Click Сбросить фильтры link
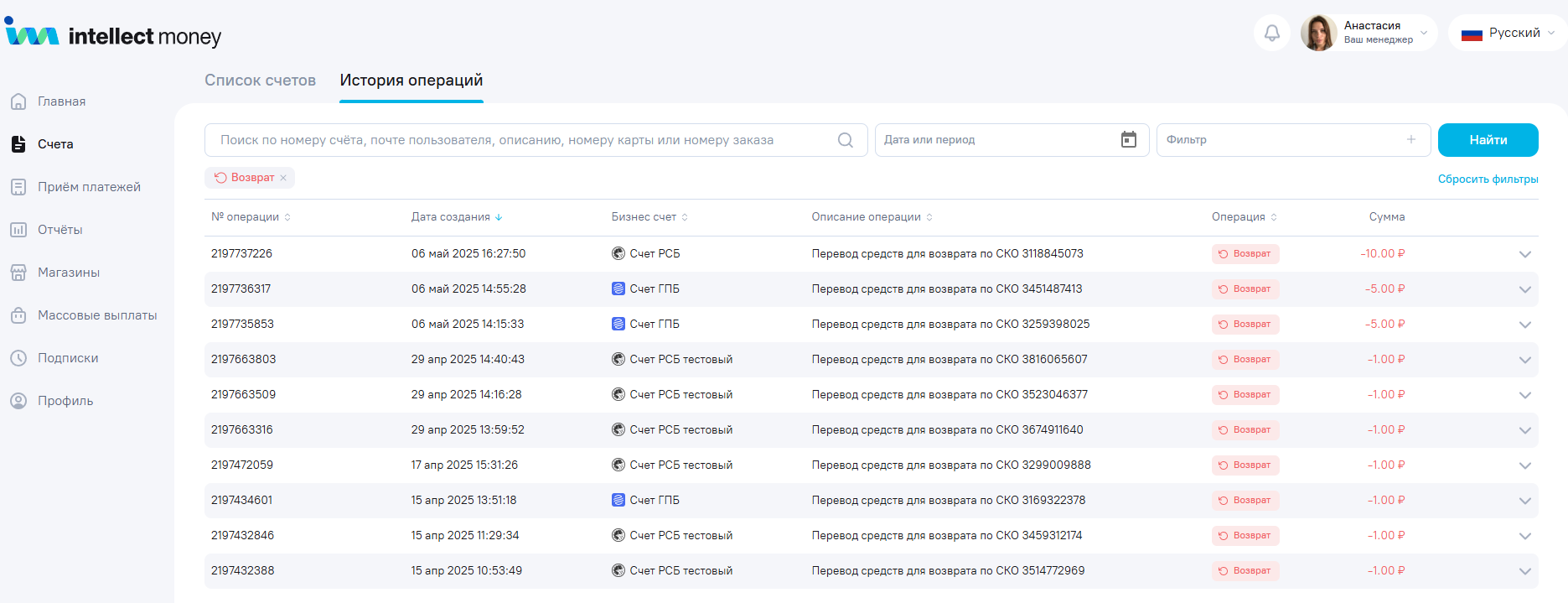 coord(1488,179)
